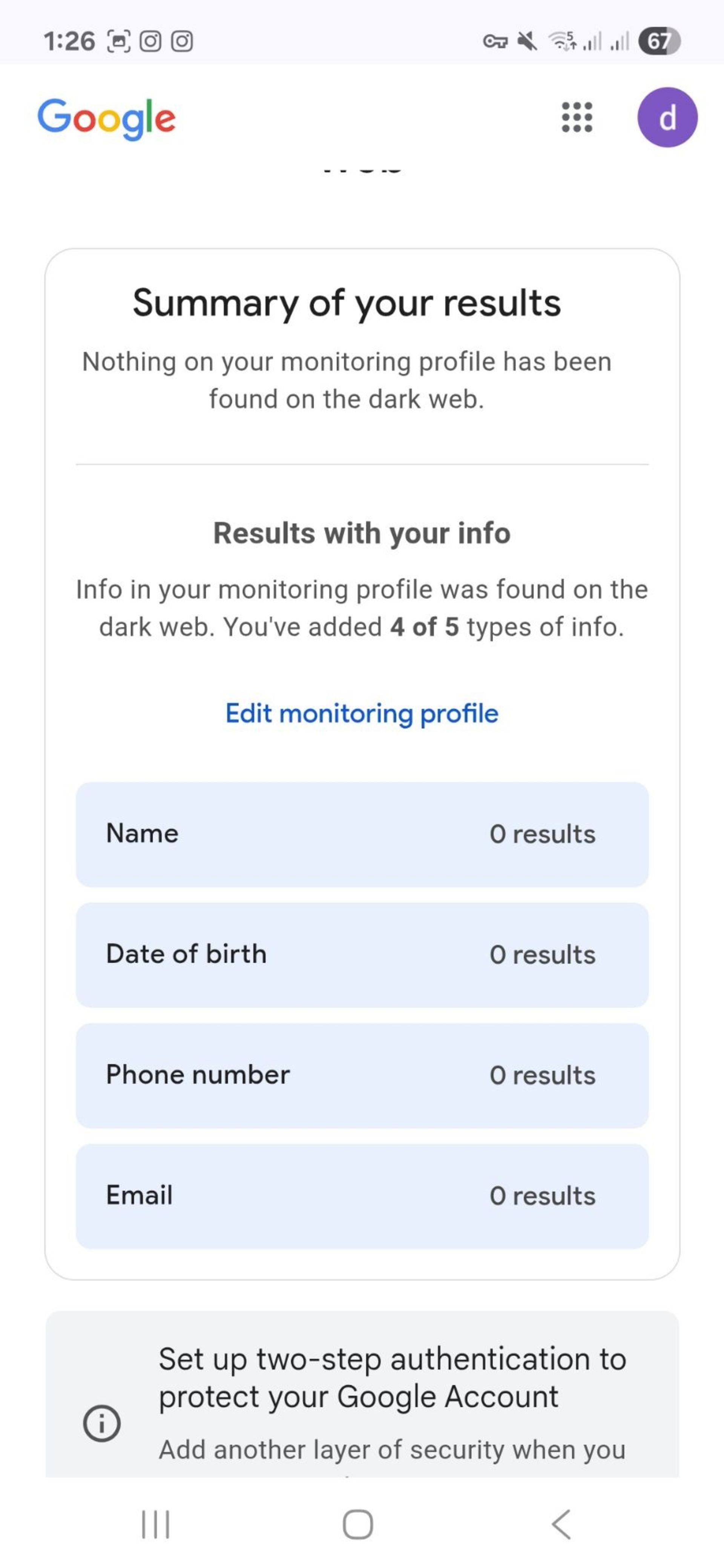Open the Email results row
This screenshot has width=724, height=1568.
362,1195
